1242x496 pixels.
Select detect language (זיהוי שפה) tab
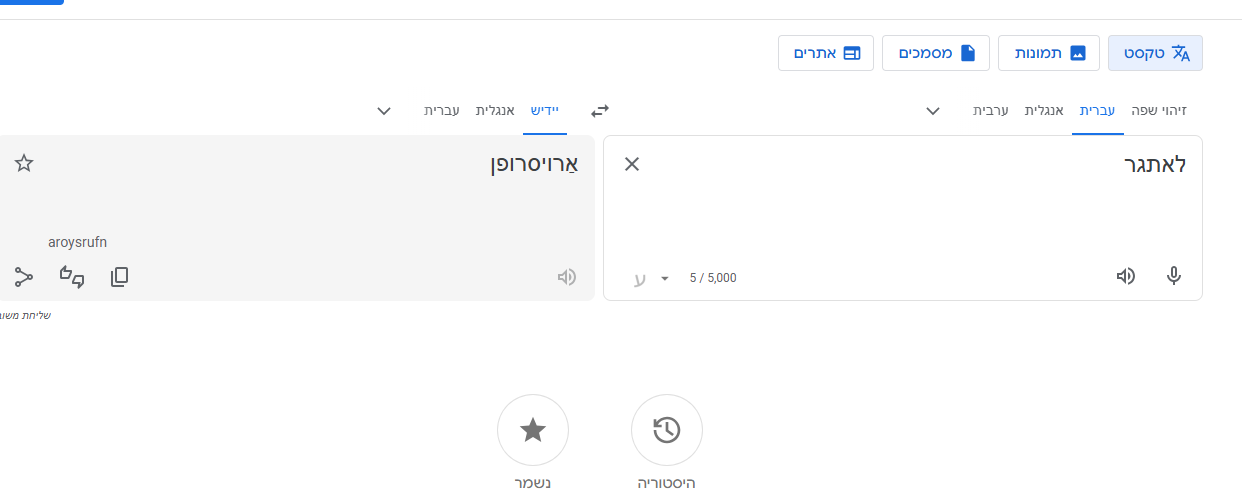click(x=1159, y=110)
